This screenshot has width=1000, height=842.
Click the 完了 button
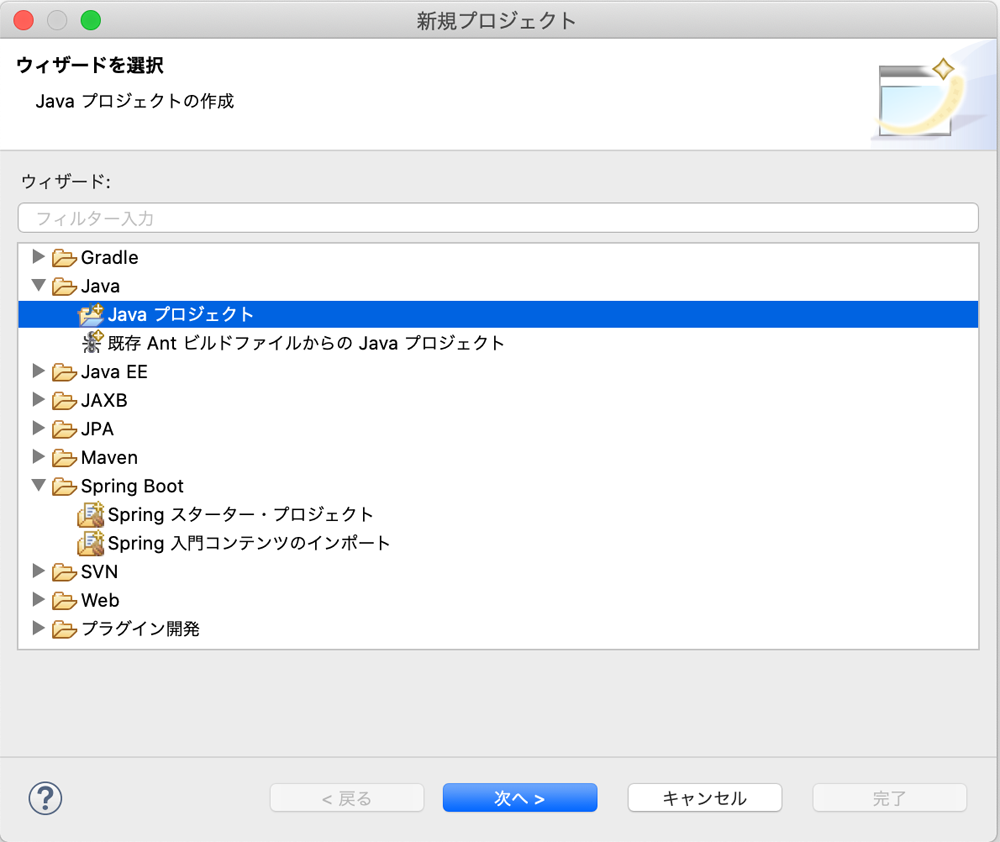click(x=890, y=798)
